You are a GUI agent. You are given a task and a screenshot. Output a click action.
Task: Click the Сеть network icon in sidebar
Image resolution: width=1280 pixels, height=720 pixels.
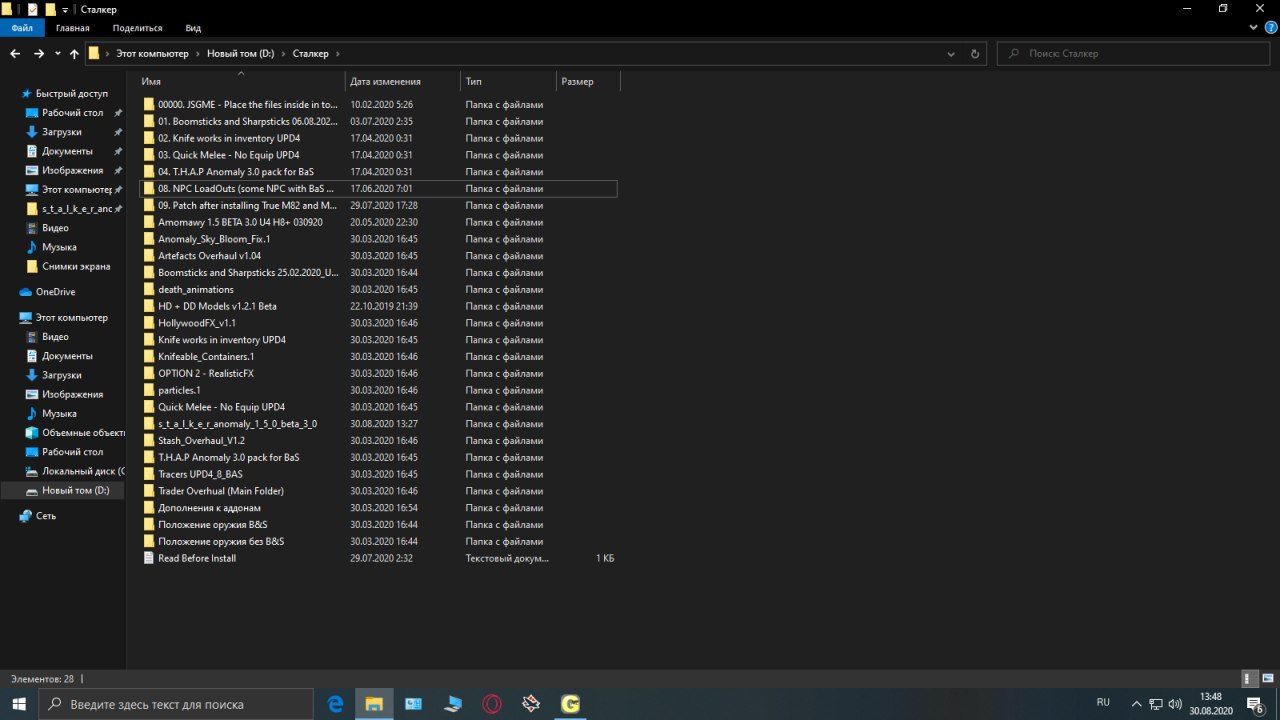point(26,516)
